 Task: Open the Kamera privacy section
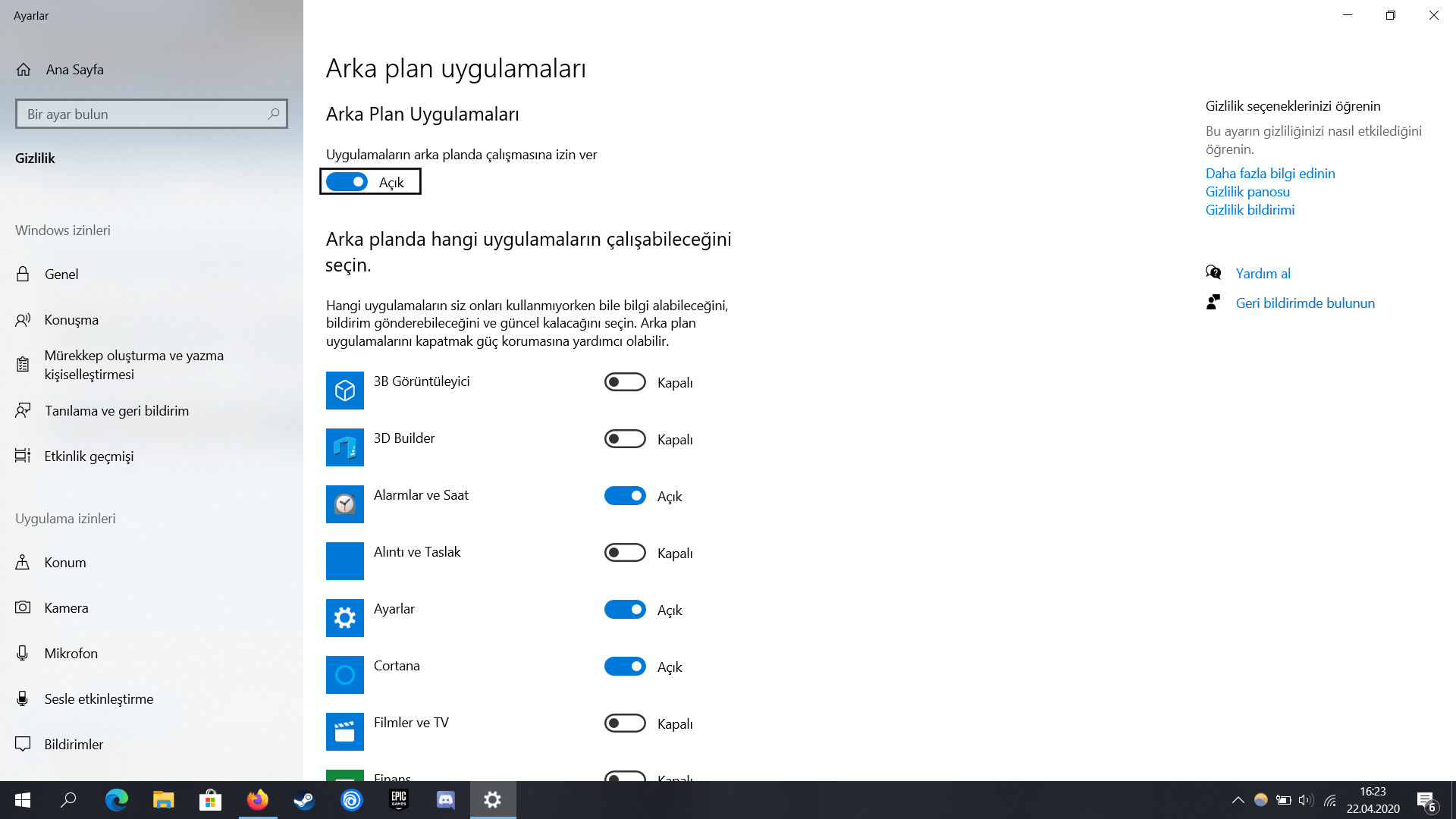(66, 608)
